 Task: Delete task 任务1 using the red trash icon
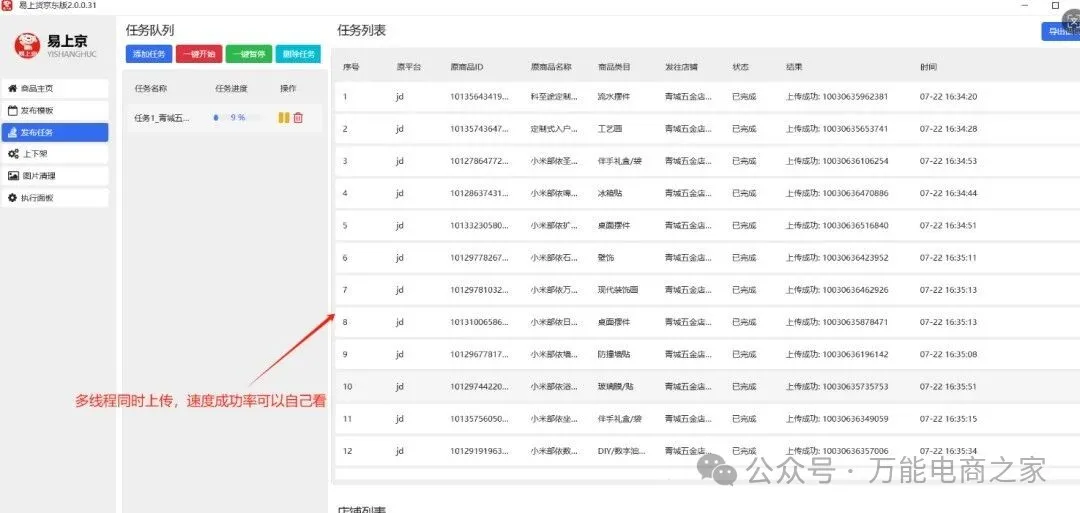[x=298, y=118]
